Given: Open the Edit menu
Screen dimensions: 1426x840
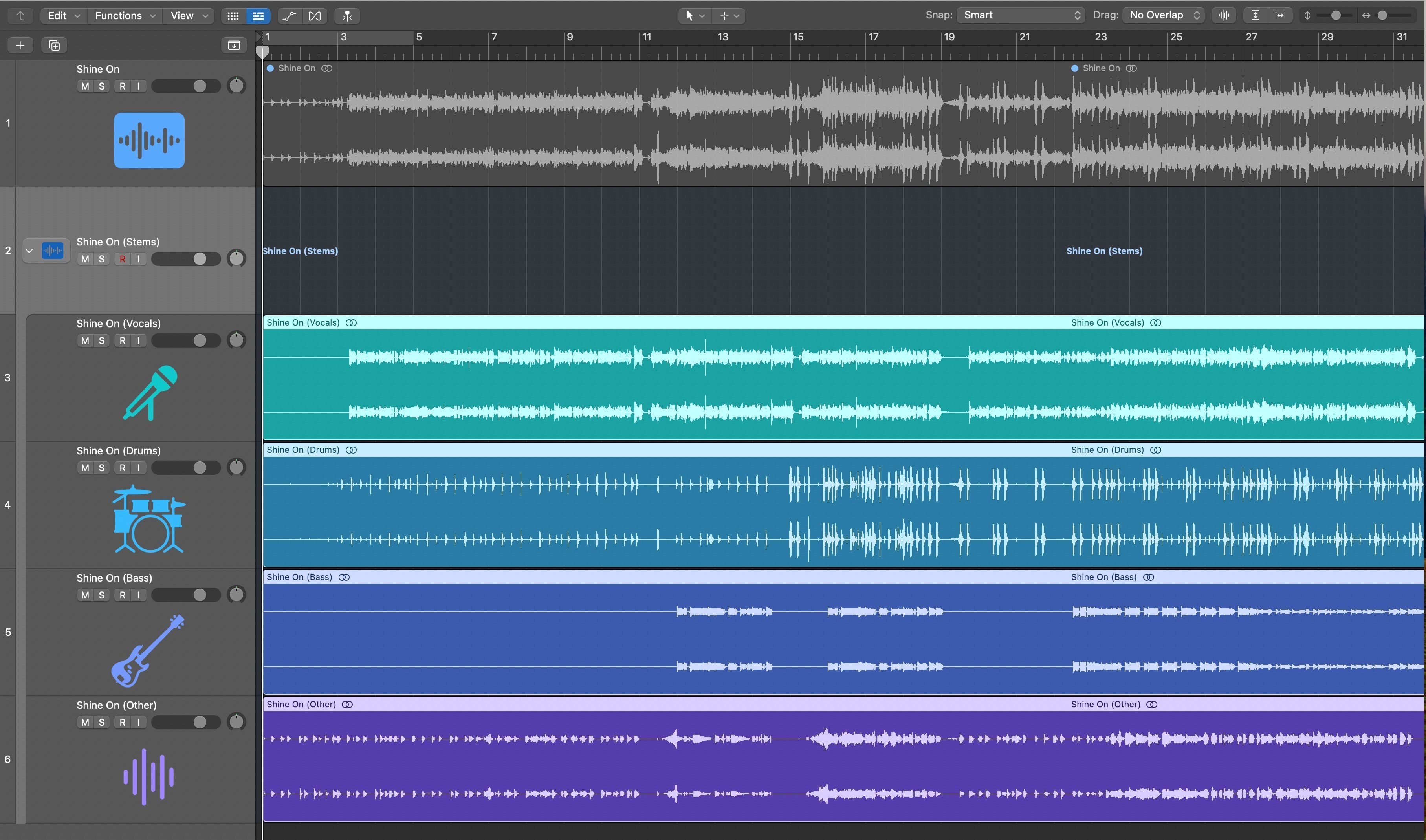Looking at the screenshot, I should [x=63, y=16].
